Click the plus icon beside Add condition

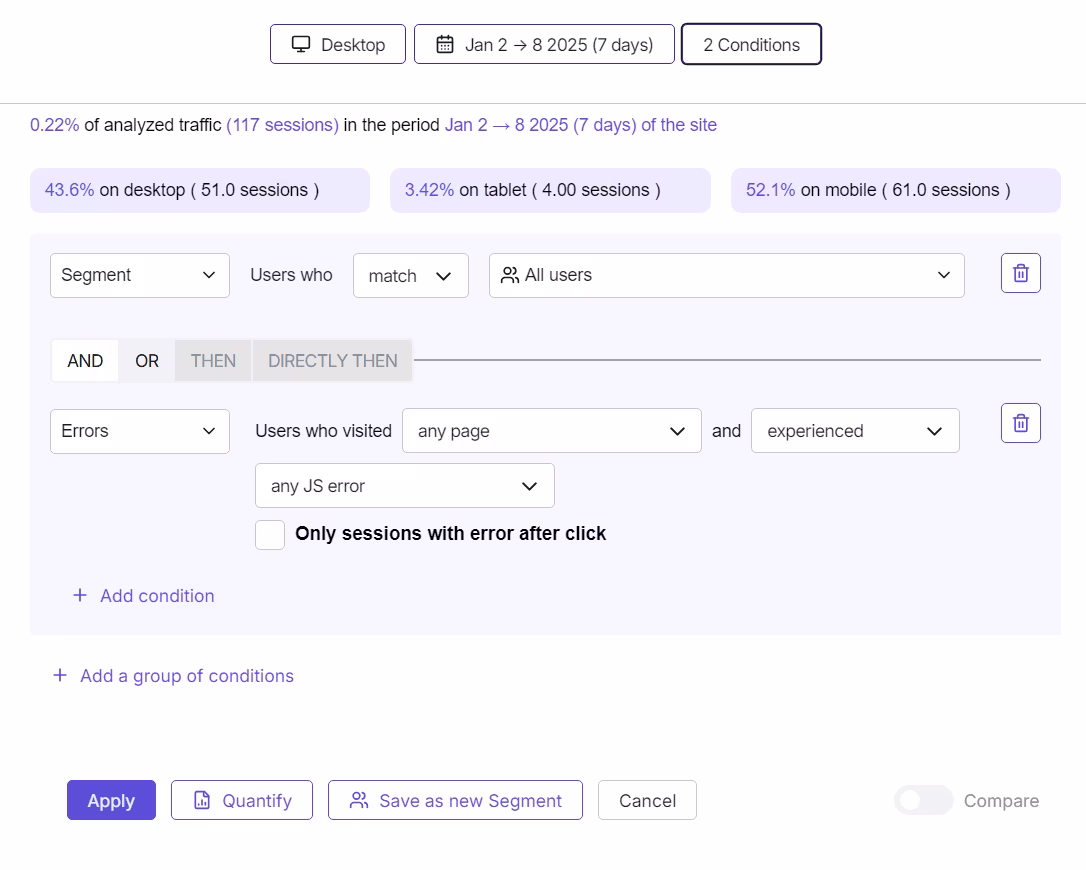[80, 595]
